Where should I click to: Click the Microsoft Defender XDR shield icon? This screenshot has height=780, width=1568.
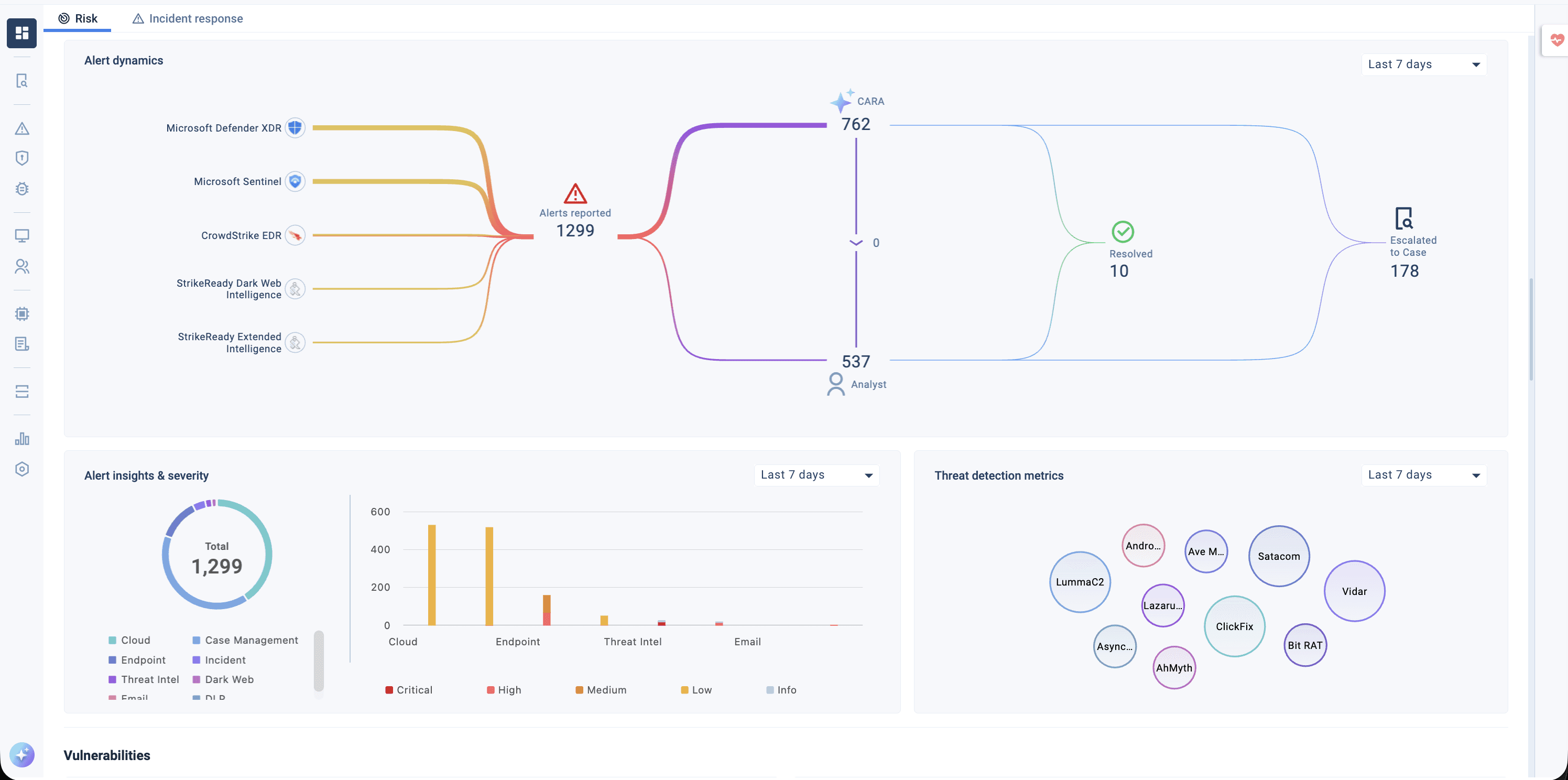pos(295,128)
